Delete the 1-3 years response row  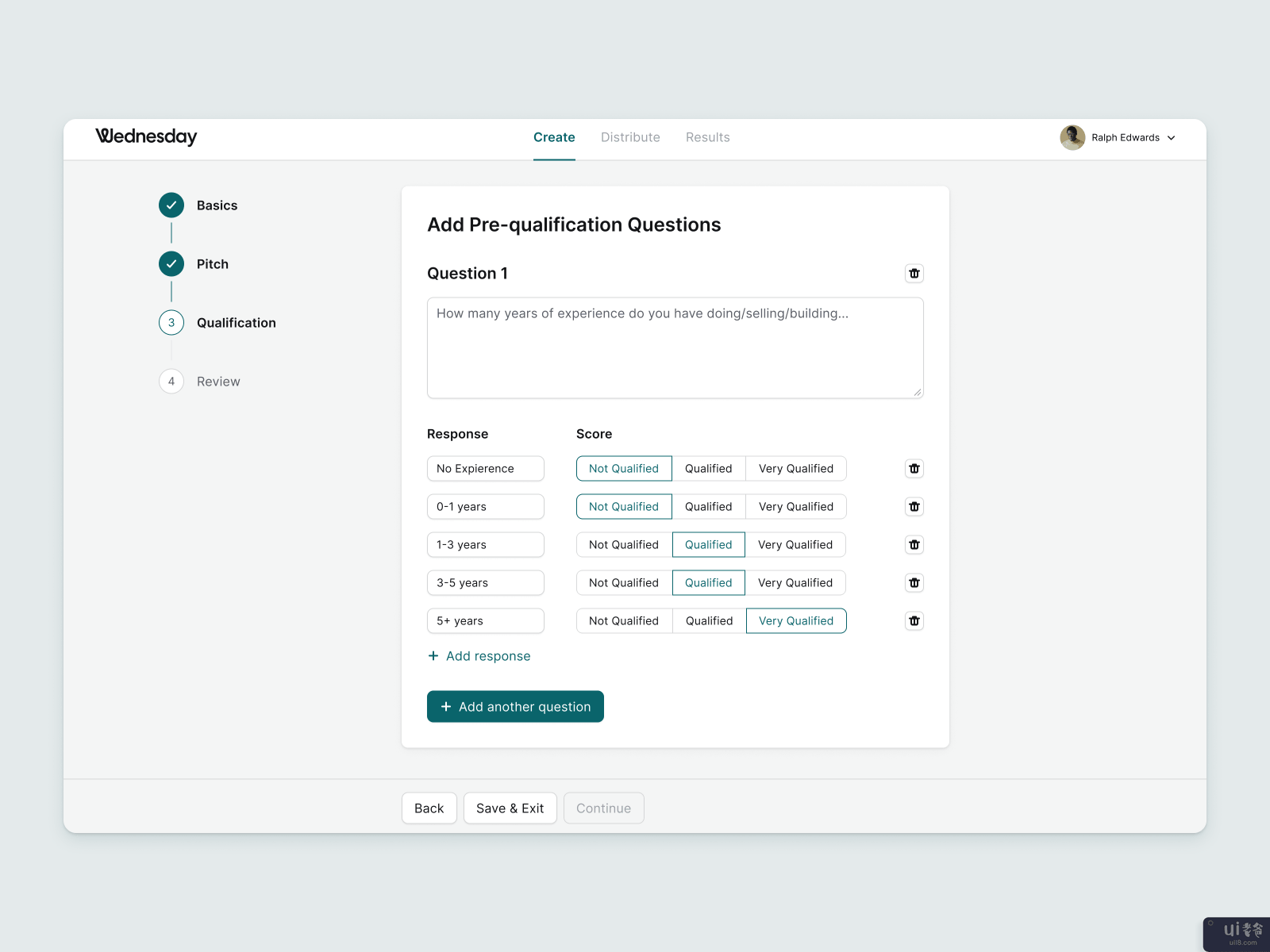914,545
